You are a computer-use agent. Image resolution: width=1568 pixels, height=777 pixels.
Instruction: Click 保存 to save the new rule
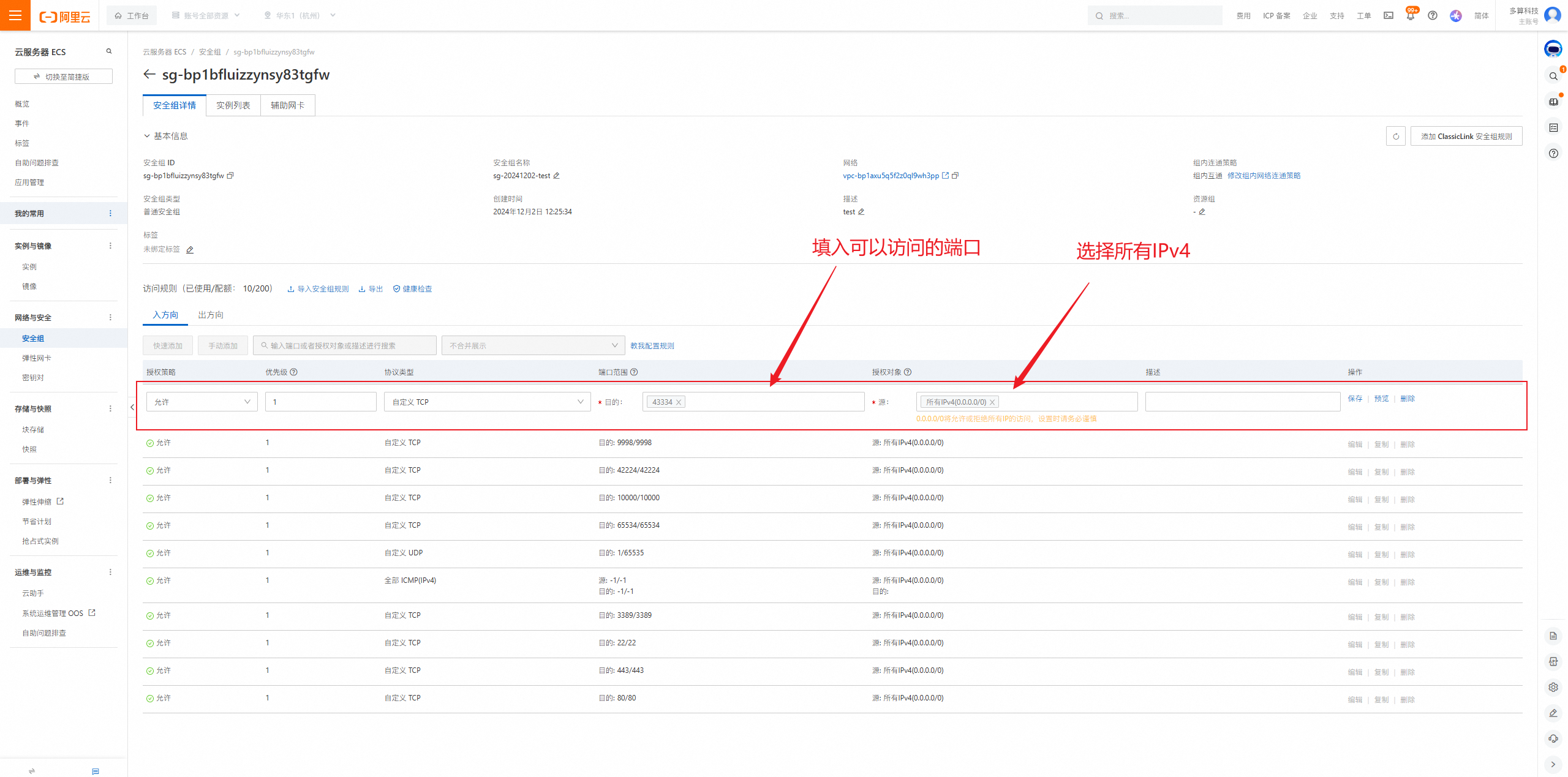[1355, 399]
